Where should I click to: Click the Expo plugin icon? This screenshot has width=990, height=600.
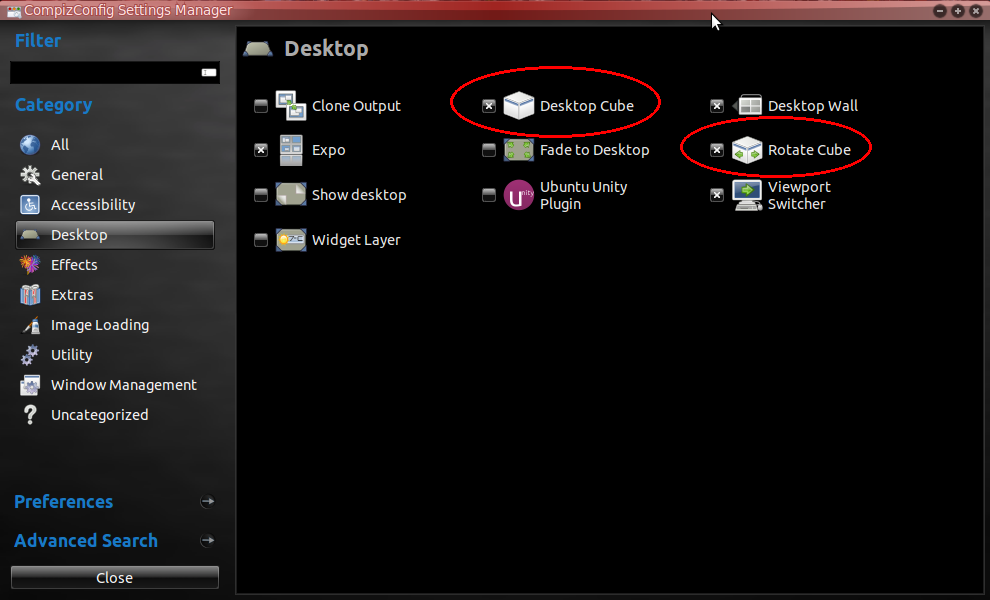click(x=290, y=149)
